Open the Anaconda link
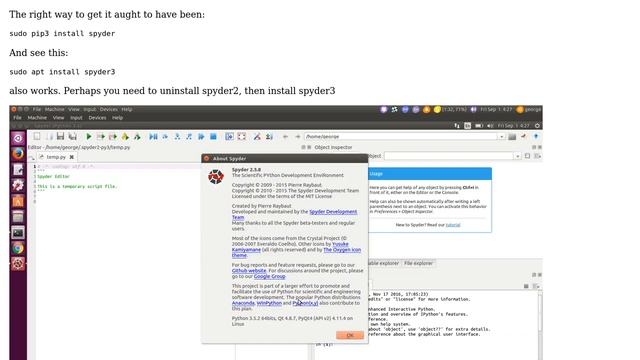 pyautogui.click(x=243, y=303)
